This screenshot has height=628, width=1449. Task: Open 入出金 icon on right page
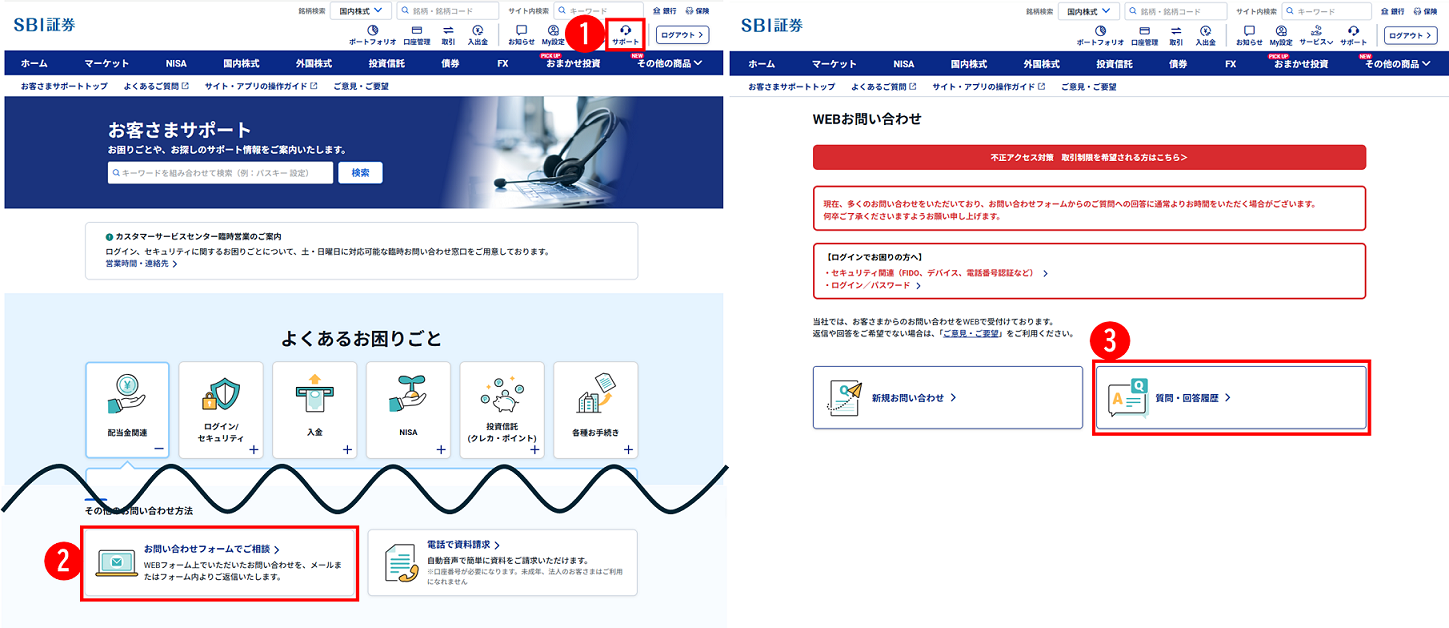(x=1205, y=35)
